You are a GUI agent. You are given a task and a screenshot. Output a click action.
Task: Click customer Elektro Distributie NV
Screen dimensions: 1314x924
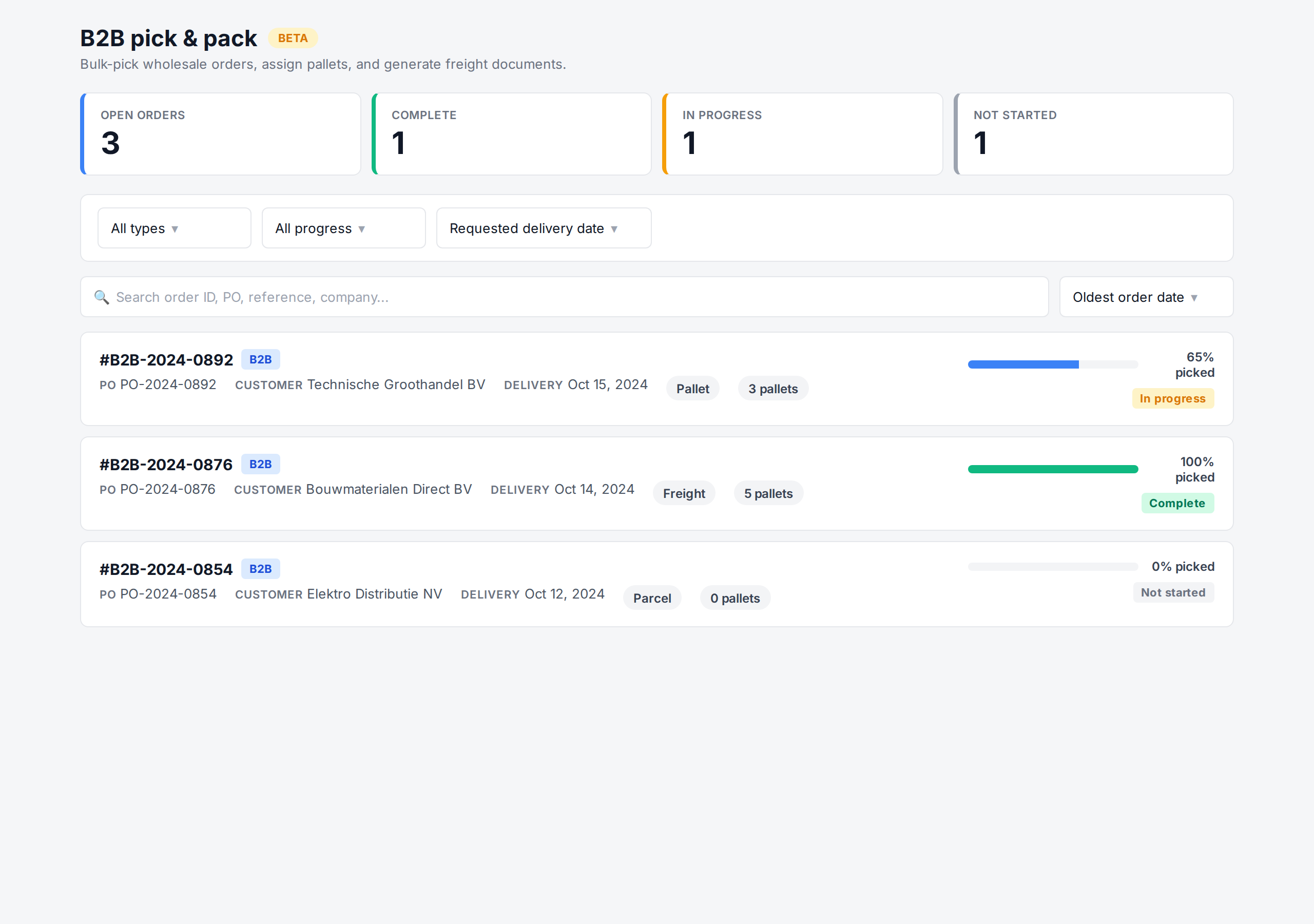(375, 594)
